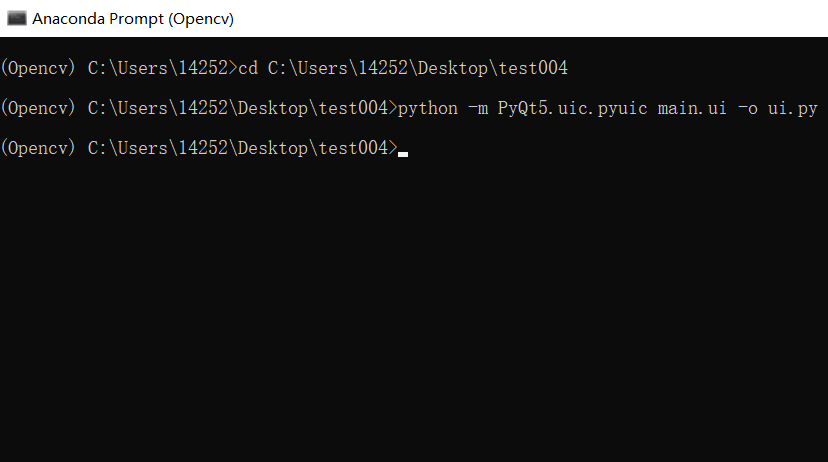This screenshot has height=462, width=828.
Task: Click the (Opencv) environment label on first line
Action: click(x=38, y=68)
